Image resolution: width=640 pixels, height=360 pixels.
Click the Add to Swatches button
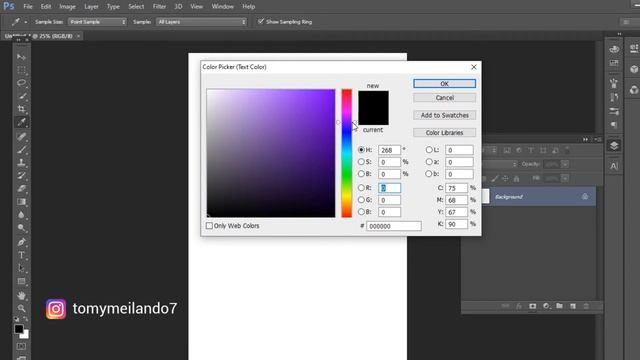(444, 115)
